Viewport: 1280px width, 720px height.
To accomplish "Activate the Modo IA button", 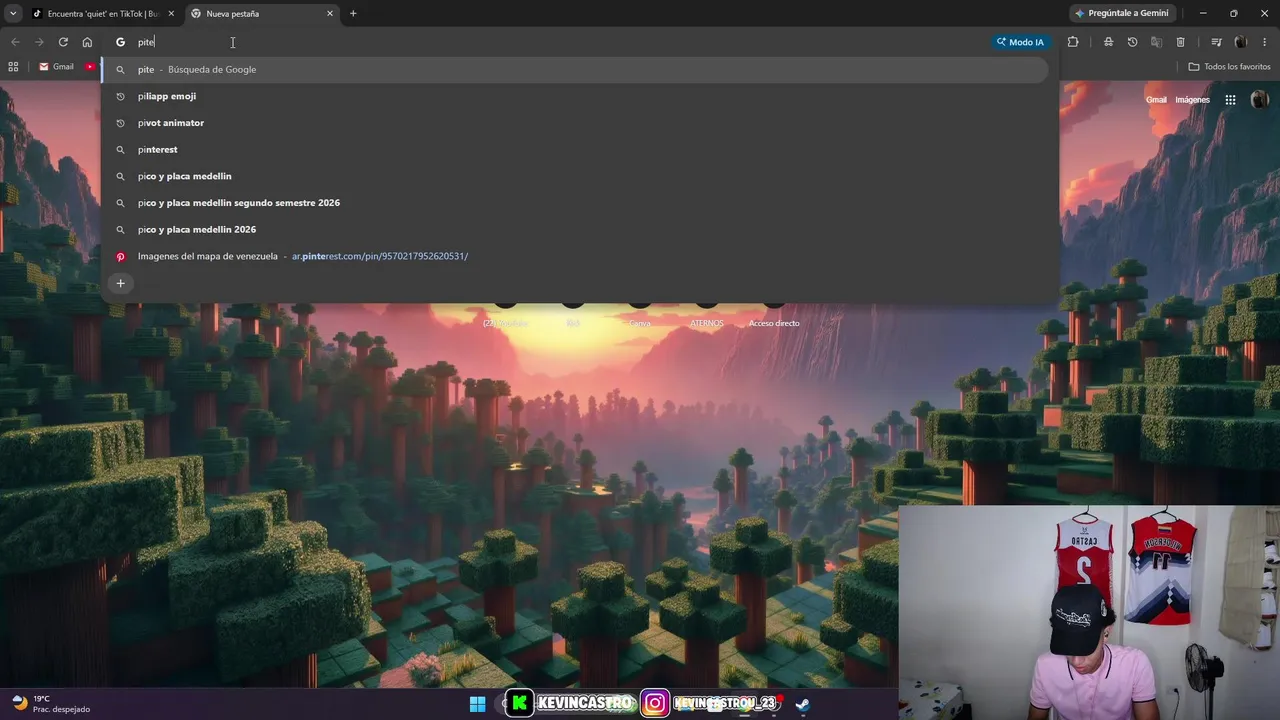I will pyautogui.click(x=1020, y=42).
